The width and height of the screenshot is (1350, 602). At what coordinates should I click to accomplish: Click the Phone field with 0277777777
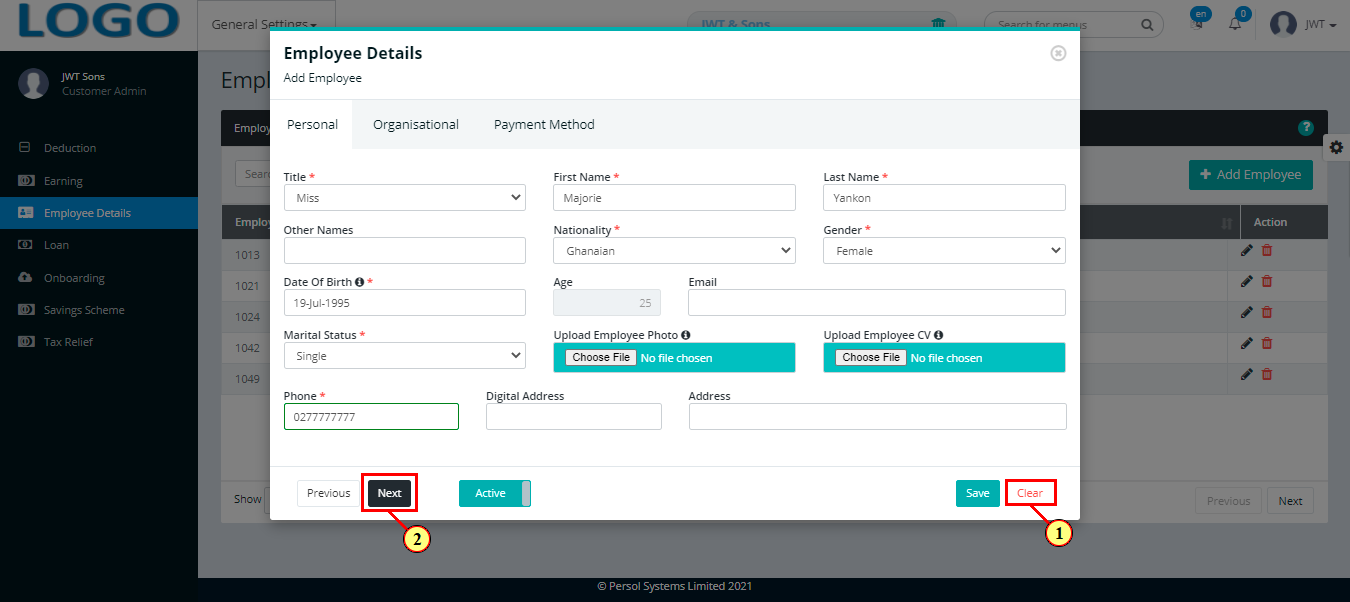[x=371, y=417]
